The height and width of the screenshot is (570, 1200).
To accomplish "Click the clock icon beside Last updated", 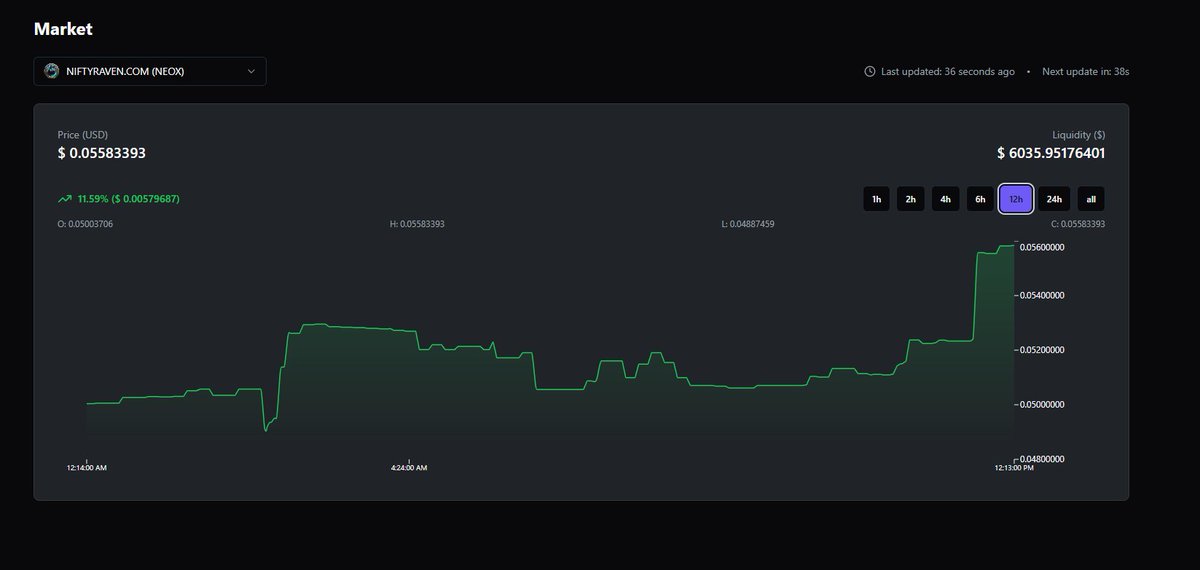I will tap(870, 72).
